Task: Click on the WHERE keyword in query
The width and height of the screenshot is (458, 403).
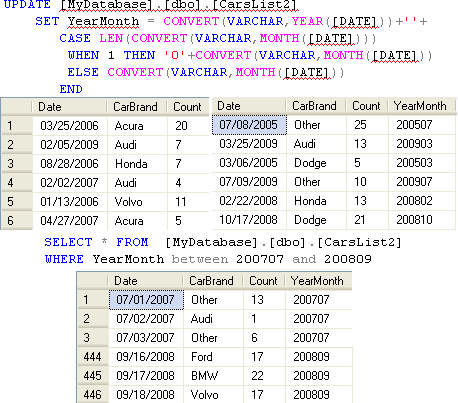Action: (x=64, y=259)
